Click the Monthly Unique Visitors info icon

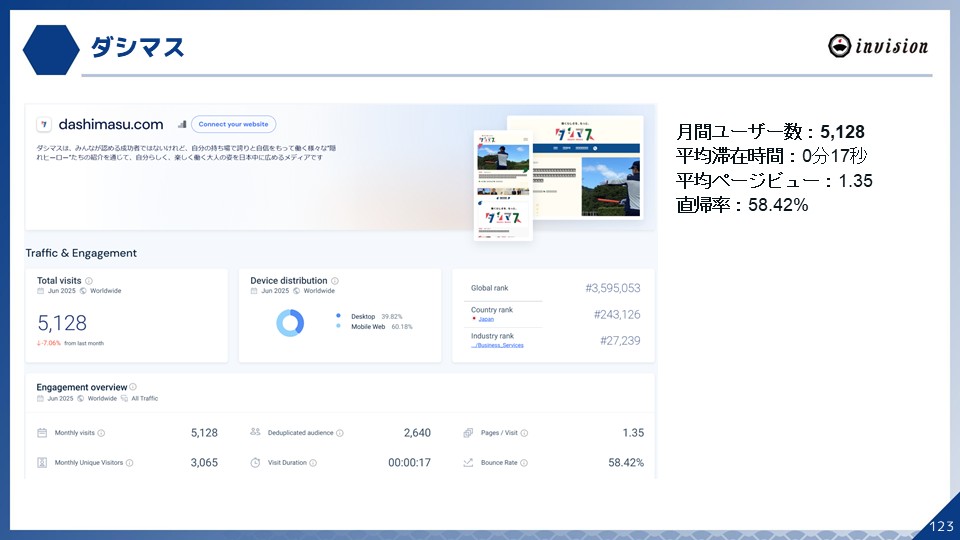click(129, 463)
